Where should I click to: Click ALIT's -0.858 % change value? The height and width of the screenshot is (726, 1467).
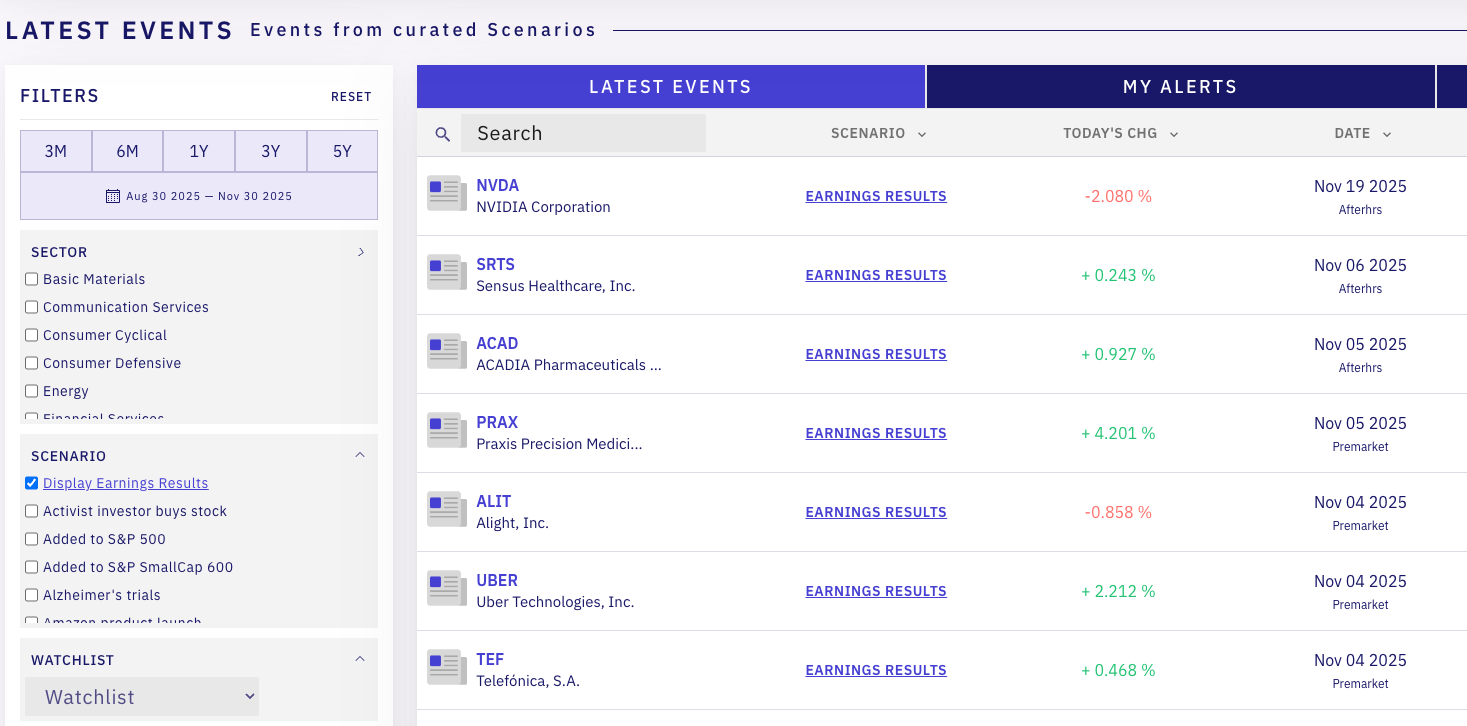(1118, 512)
